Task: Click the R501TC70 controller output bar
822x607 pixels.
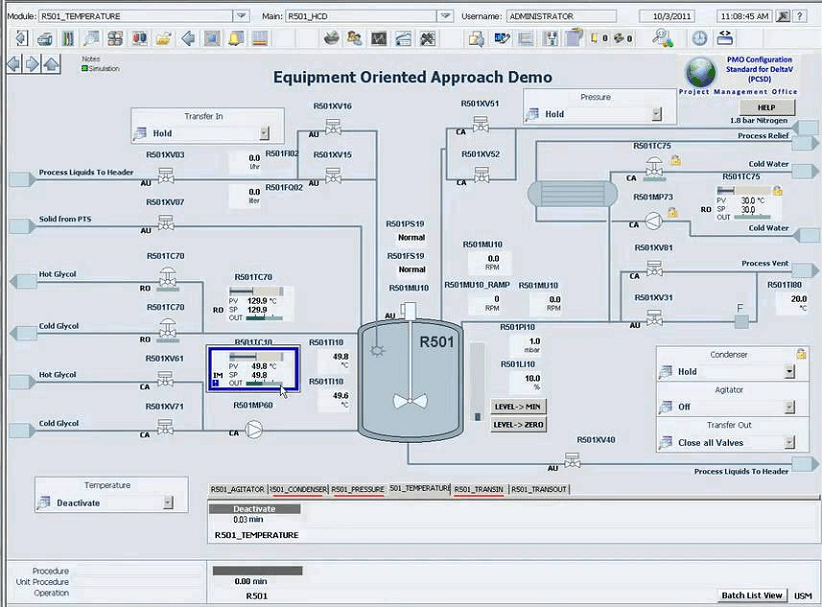Action: click(x=264, y=318)
